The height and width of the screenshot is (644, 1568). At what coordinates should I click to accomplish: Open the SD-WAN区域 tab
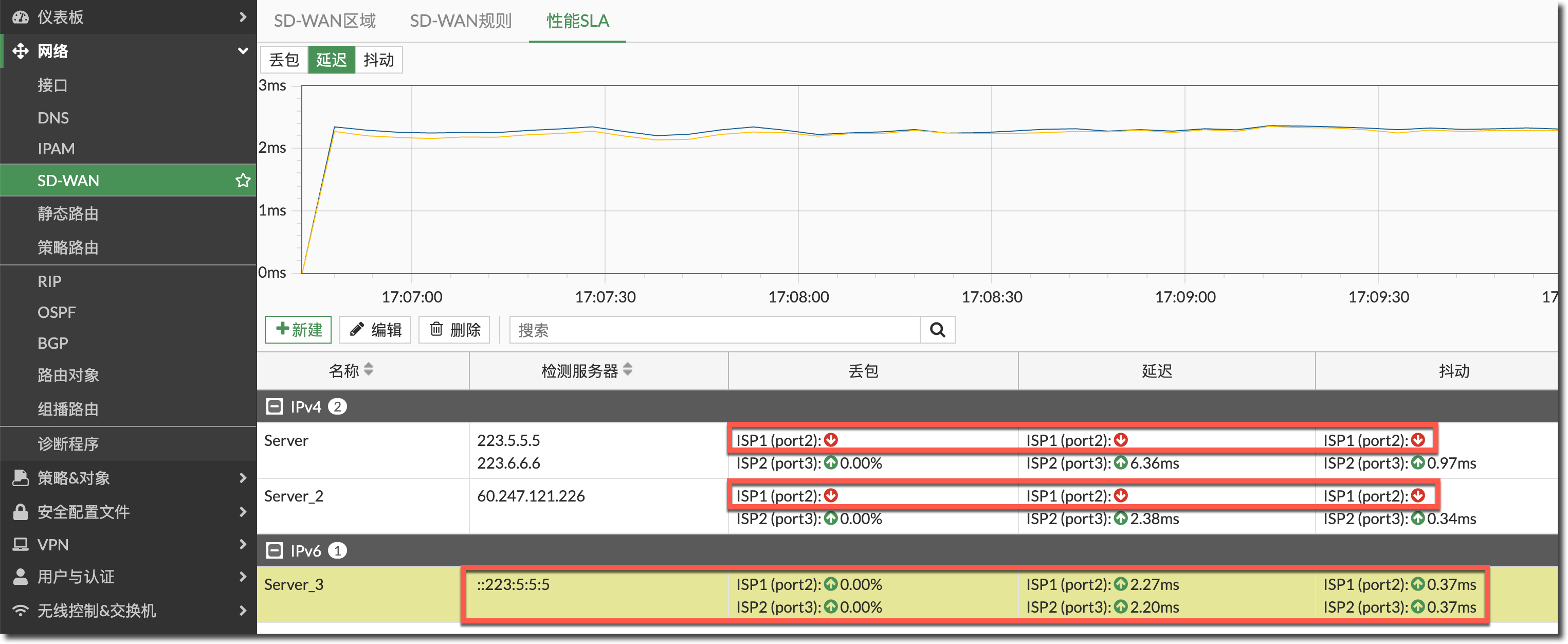(x=324, y=21)
